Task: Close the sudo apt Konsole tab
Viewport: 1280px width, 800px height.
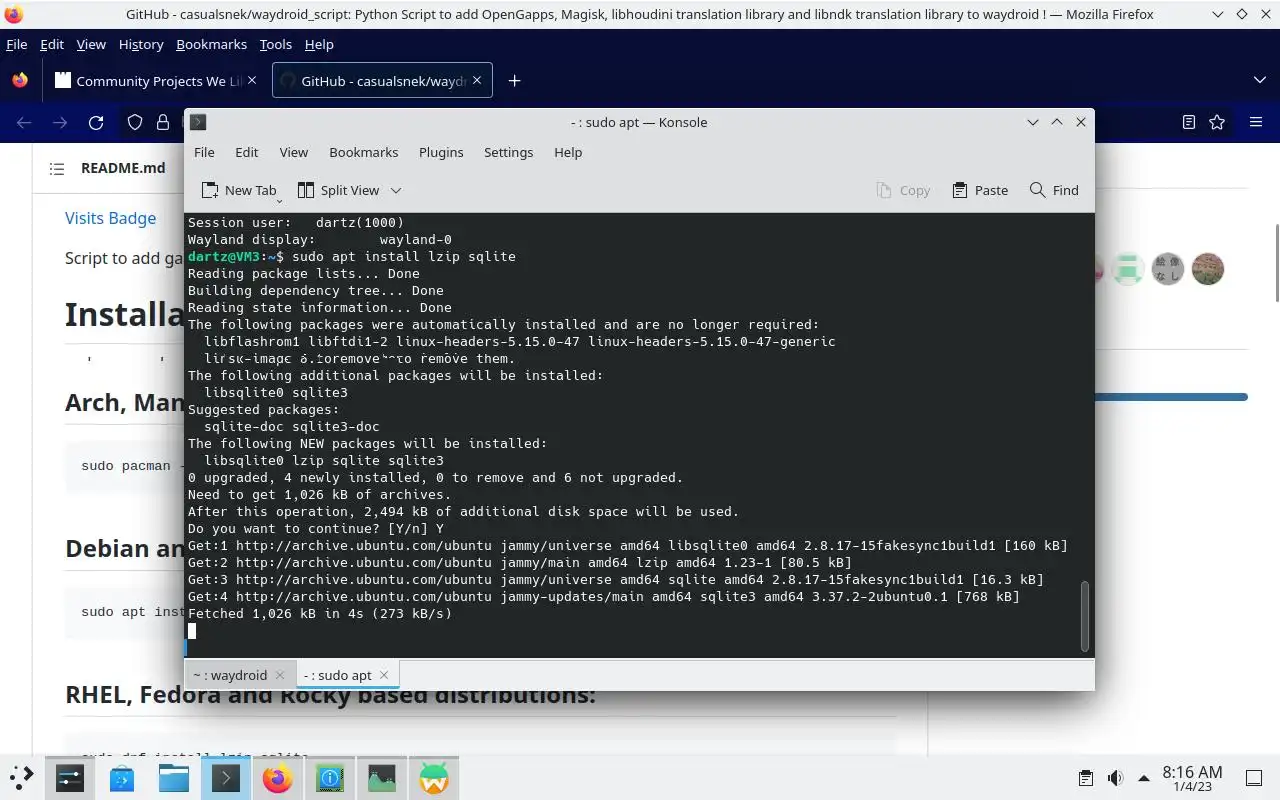Action: (x=385, y=675)
